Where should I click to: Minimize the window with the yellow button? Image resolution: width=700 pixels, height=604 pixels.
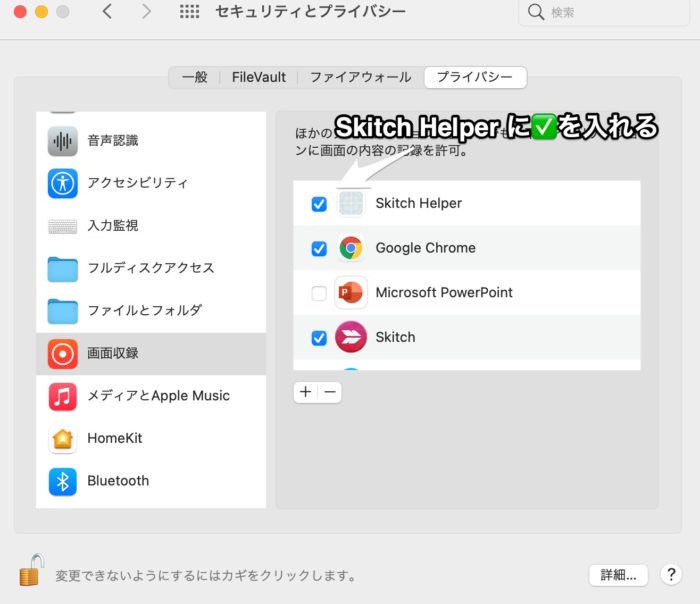(x=42, y=11)
